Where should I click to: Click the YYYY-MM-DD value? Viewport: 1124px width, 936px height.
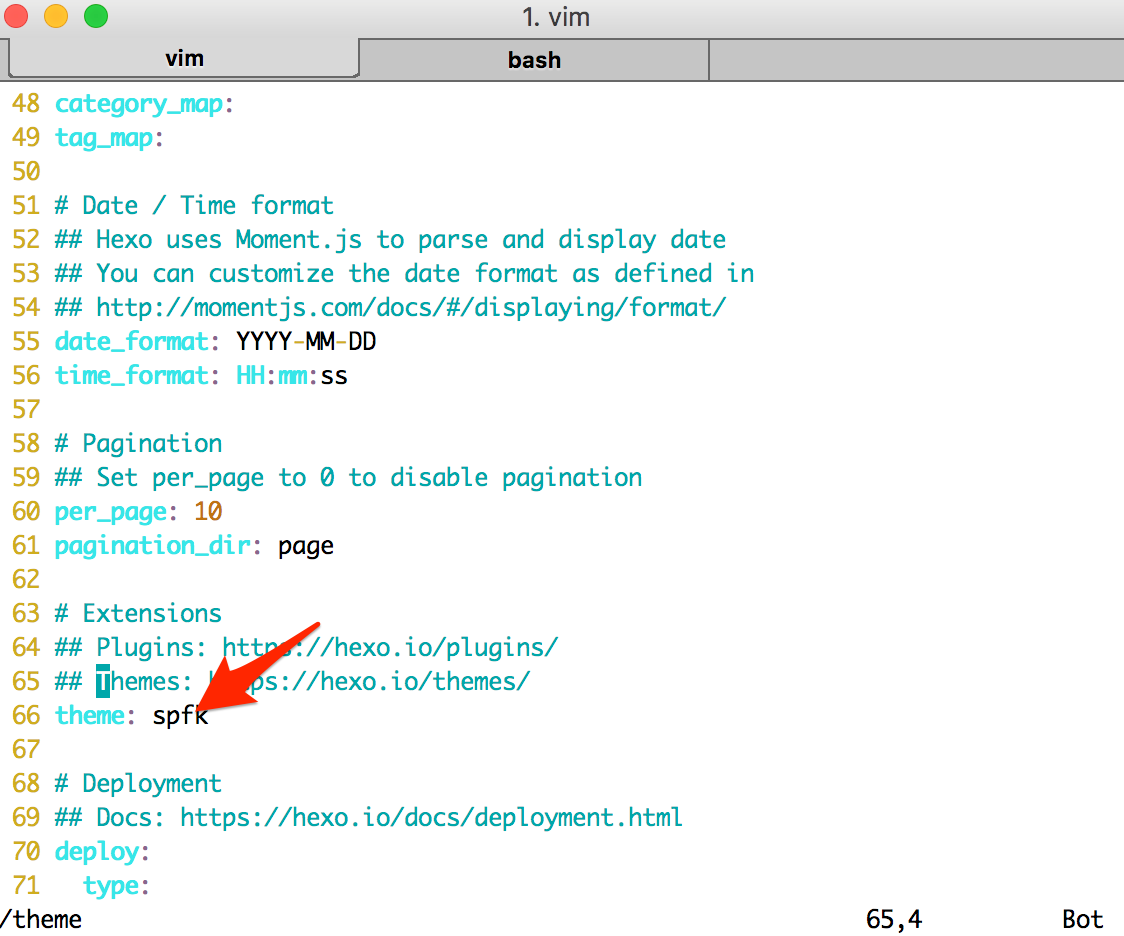(306, 342)
